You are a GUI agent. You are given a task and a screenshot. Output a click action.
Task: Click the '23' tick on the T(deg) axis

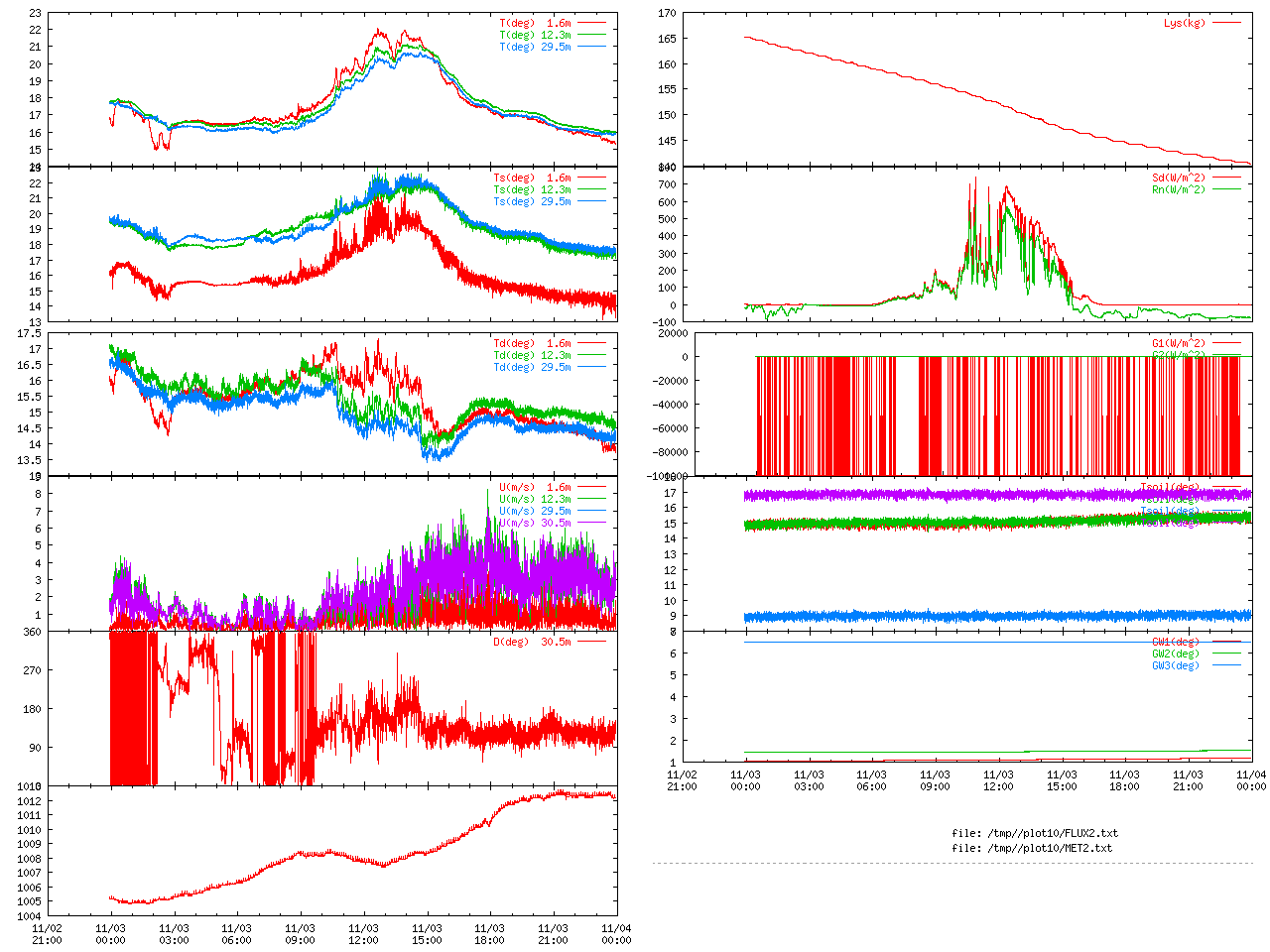(x=36, y=14)
